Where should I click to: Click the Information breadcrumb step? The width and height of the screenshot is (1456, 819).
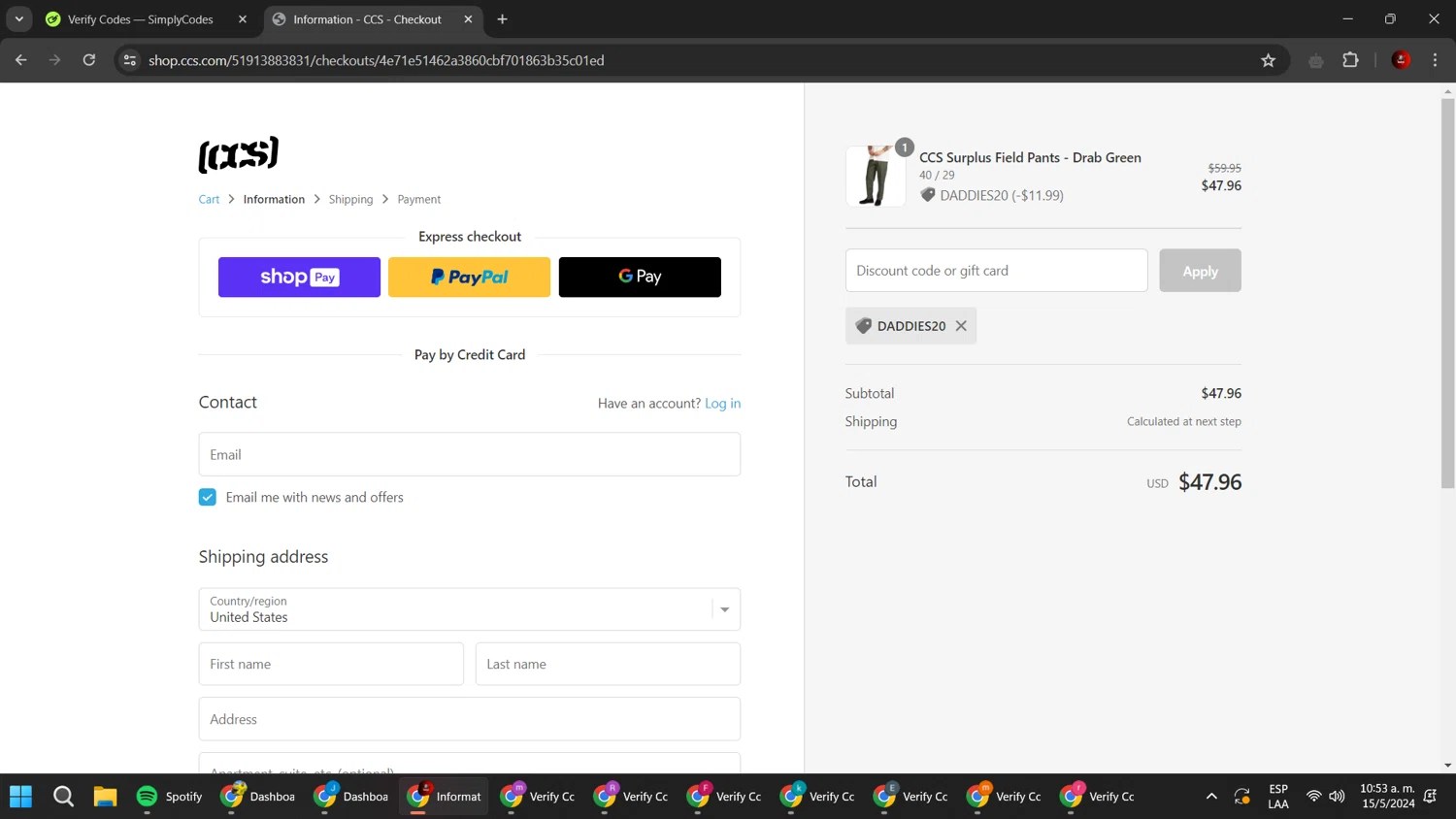coord(274,199)
